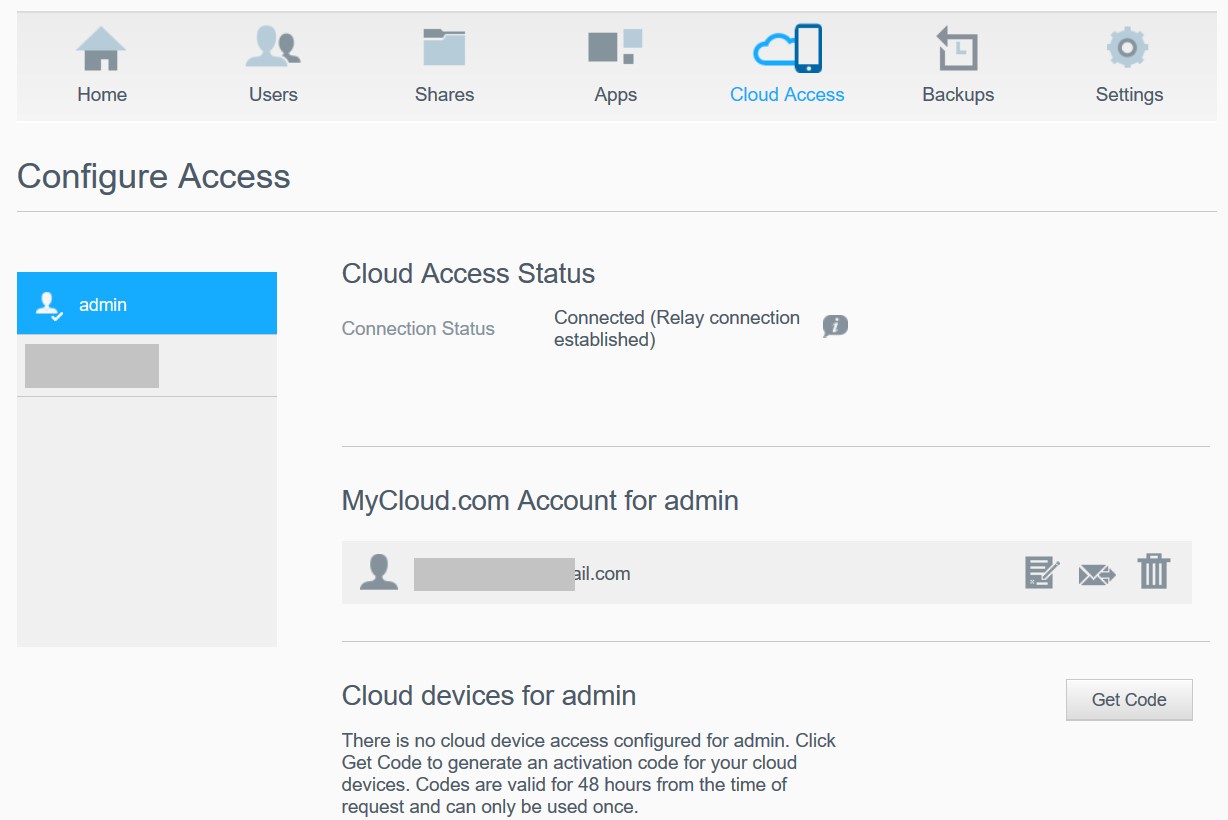This screenshot has width=1228, height=820.
Task: Open the Shares folder icon
Action: (444, 49)
